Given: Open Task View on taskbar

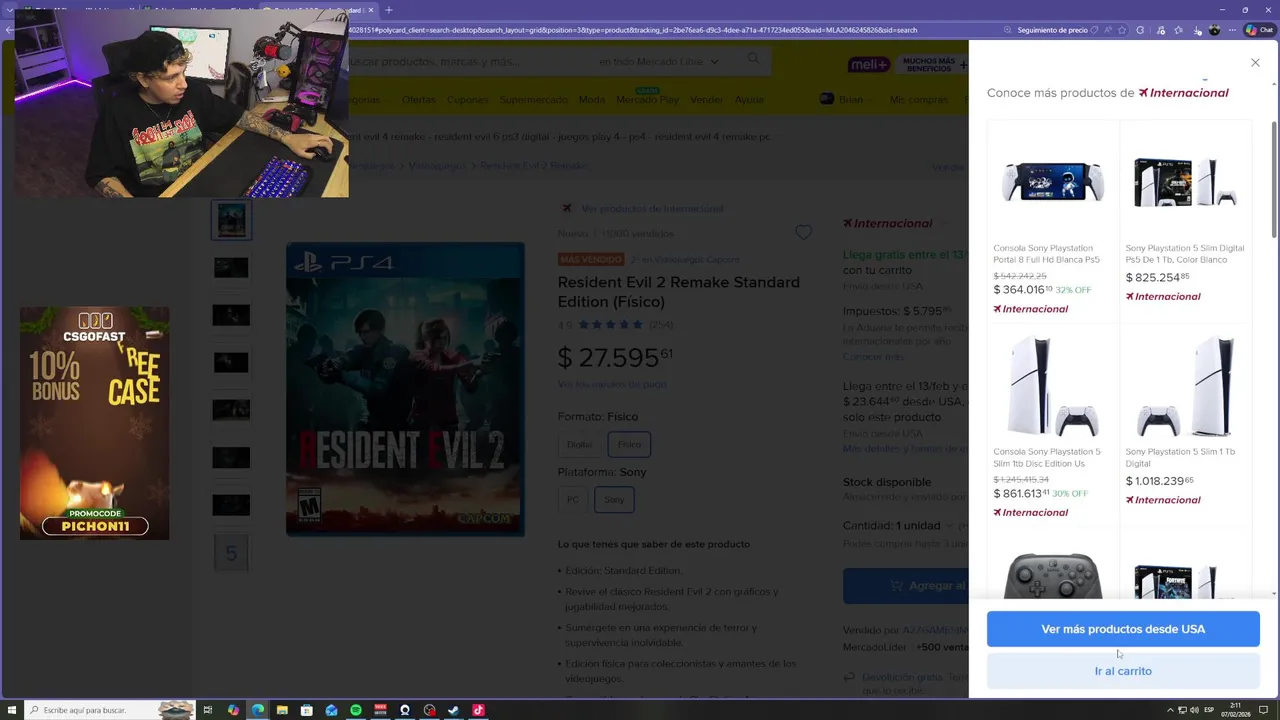Looking at the screenshot, I should [208, 710].
